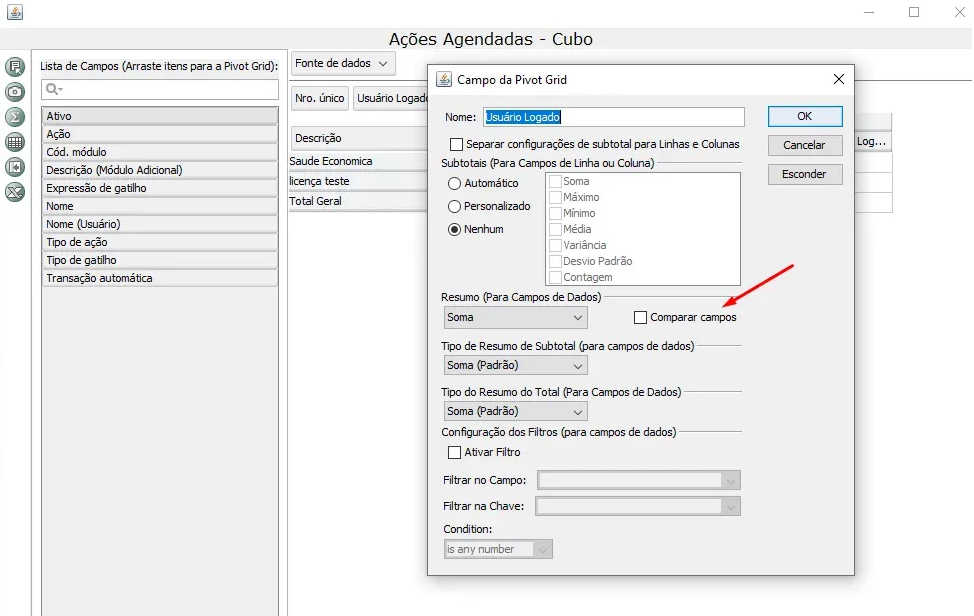Click the camera snapshot sidebar icon
The height and width of the screenshot is (616, 974).
(15, 92)
